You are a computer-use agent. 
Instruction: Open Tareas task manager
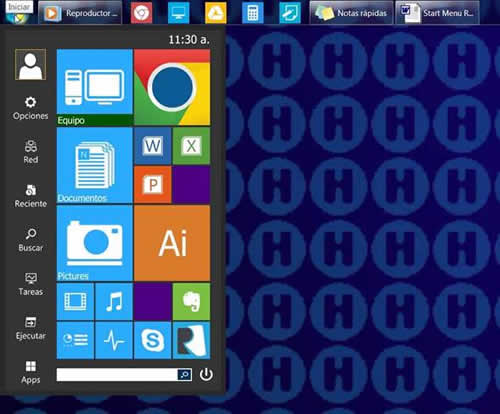(x=30, y=284)
